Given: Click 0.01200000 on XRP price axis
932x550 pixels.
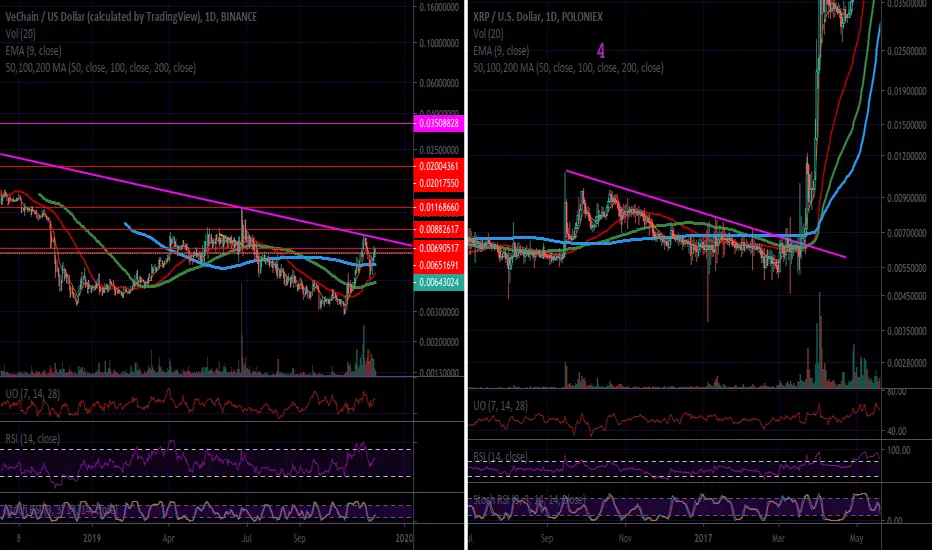Looking at the screenshot, I should 907,156.
